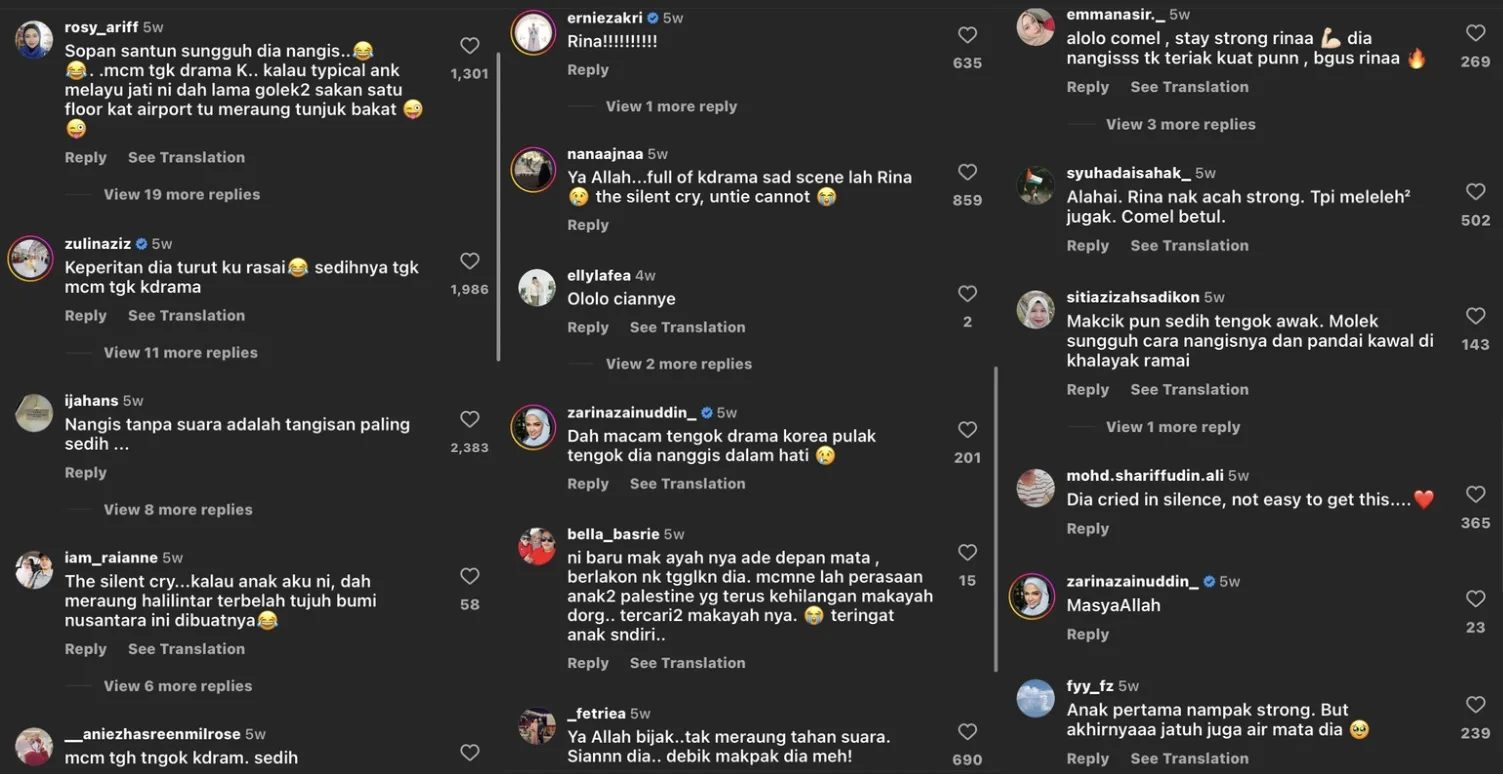Like emmanasir._'s stay strong comment
This screenshot has height=774, width=1503.
tap(1475, 33)
